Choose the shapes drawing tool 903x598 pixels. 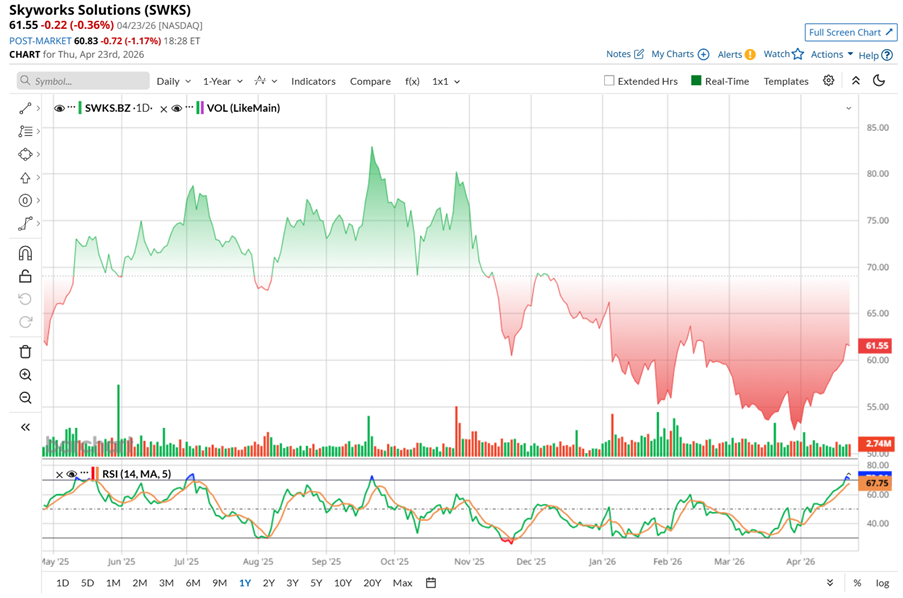point(25,154)
